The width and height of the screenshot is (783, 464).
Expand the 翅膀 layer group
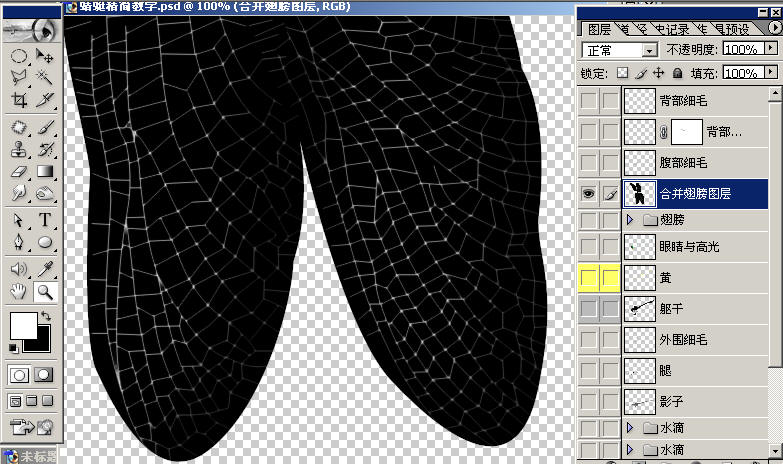click(630, 219)
